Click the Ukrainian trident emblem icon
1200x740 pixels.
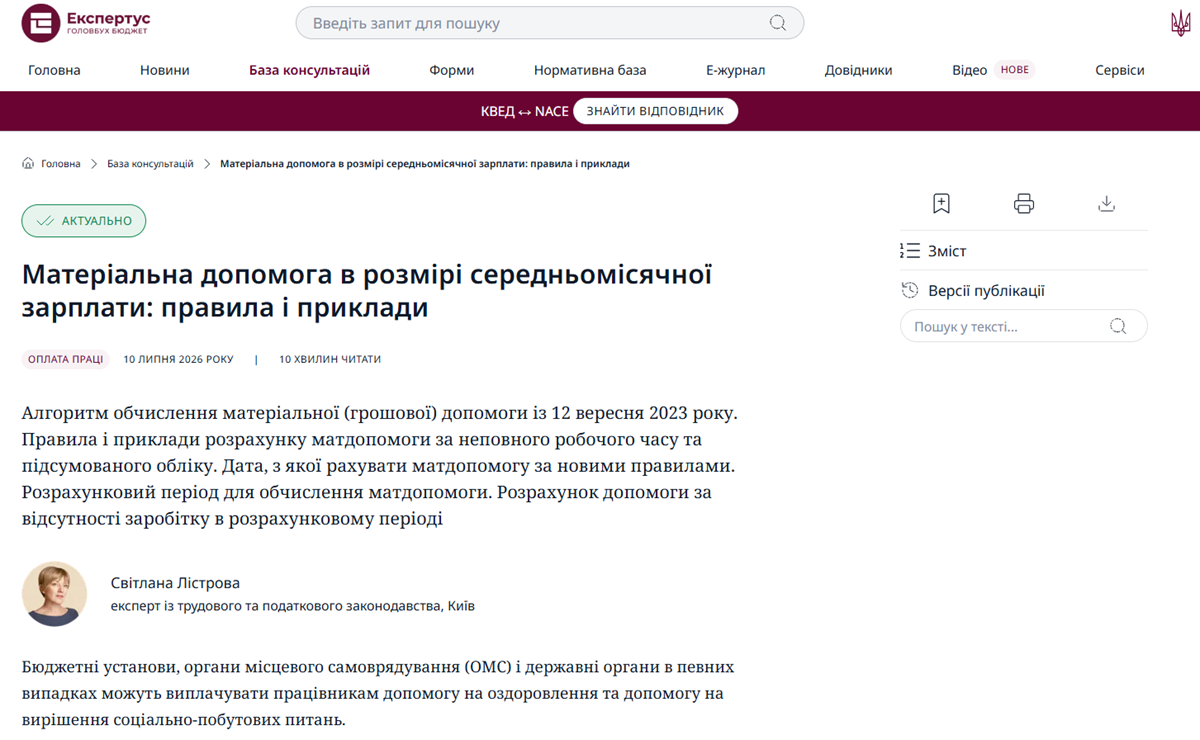pos(1181,23)
